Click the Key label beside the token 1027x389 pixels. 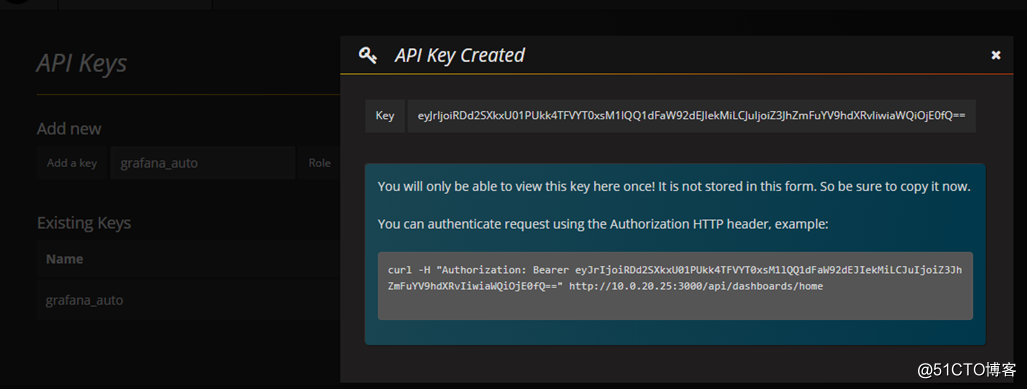pyautogui.click(x=385, y=116)
